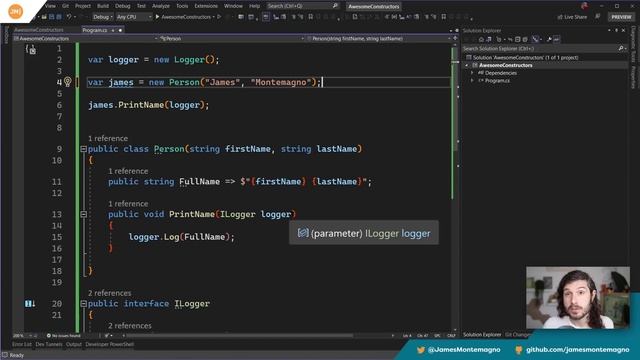
Task: Select the Solution 'AwesomeConstructors' node
Action: (x=525, y=58)
